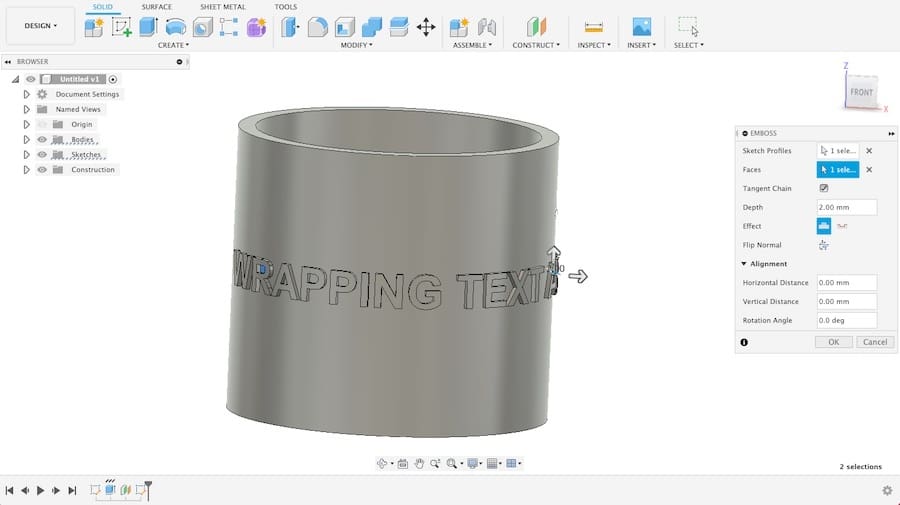The height and width of the screenshot is (505, 900).
Task: Collapse the Alignment section in Emboss panel
Action: [744, 264]
